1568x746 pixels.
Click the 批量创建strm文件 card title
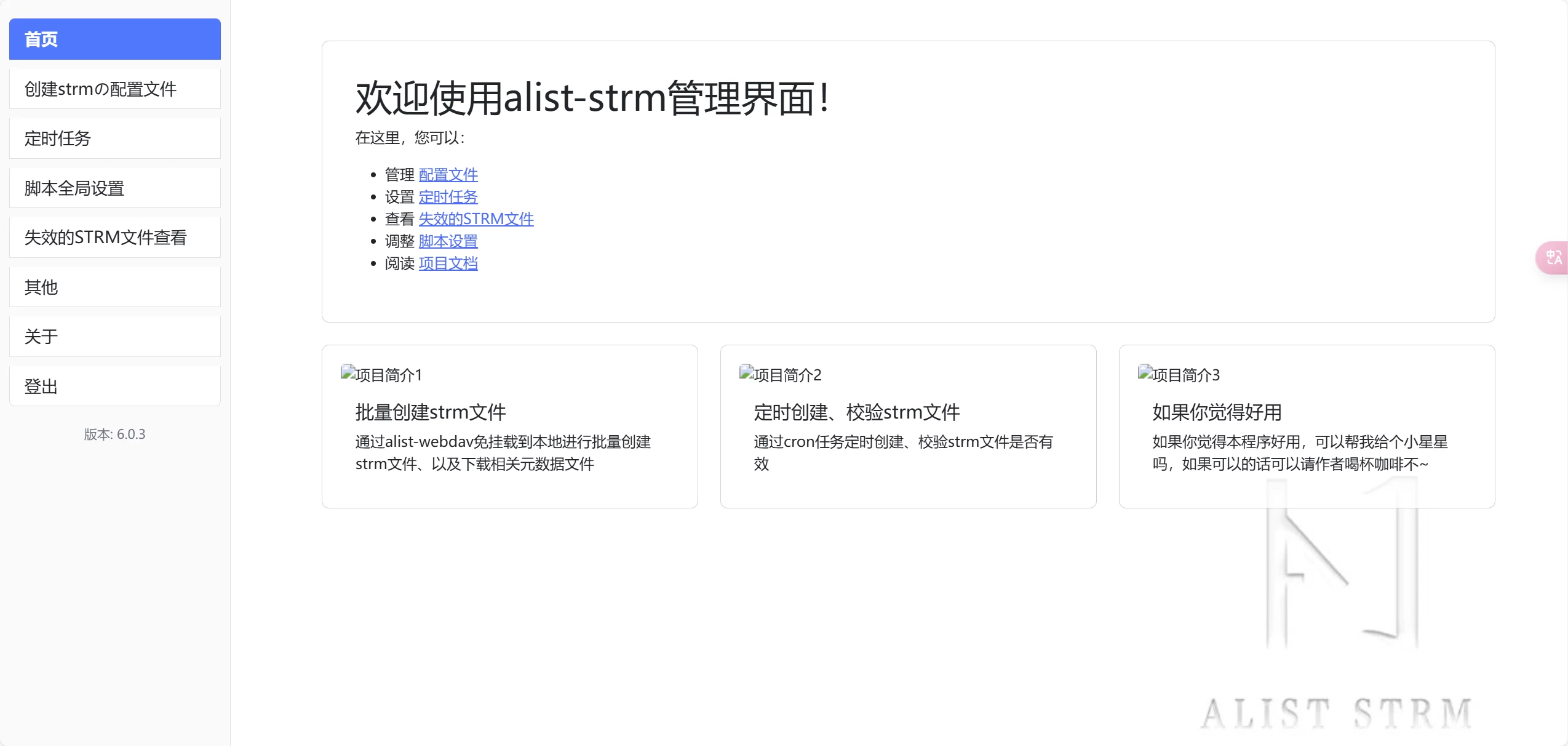tap(431, 412)
